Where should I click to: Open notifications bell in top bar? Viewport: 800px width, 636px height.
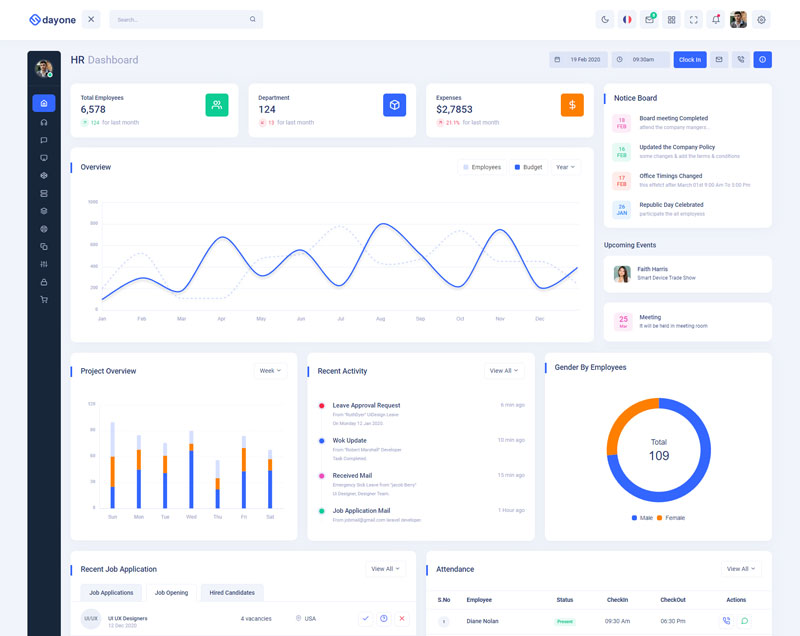coord(715,19)
